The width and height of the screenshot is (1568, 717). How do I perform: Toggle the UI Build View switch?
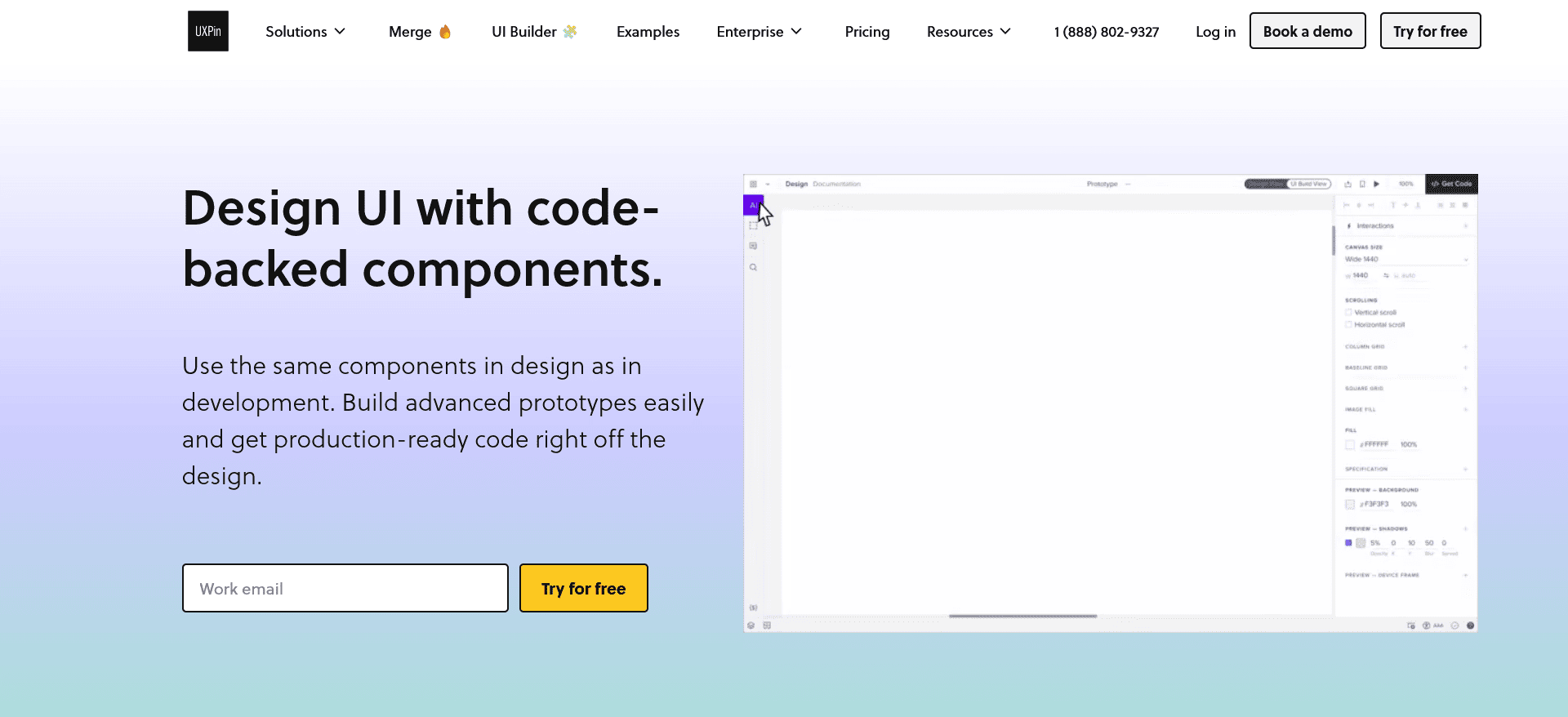[x=1288, y=184]
